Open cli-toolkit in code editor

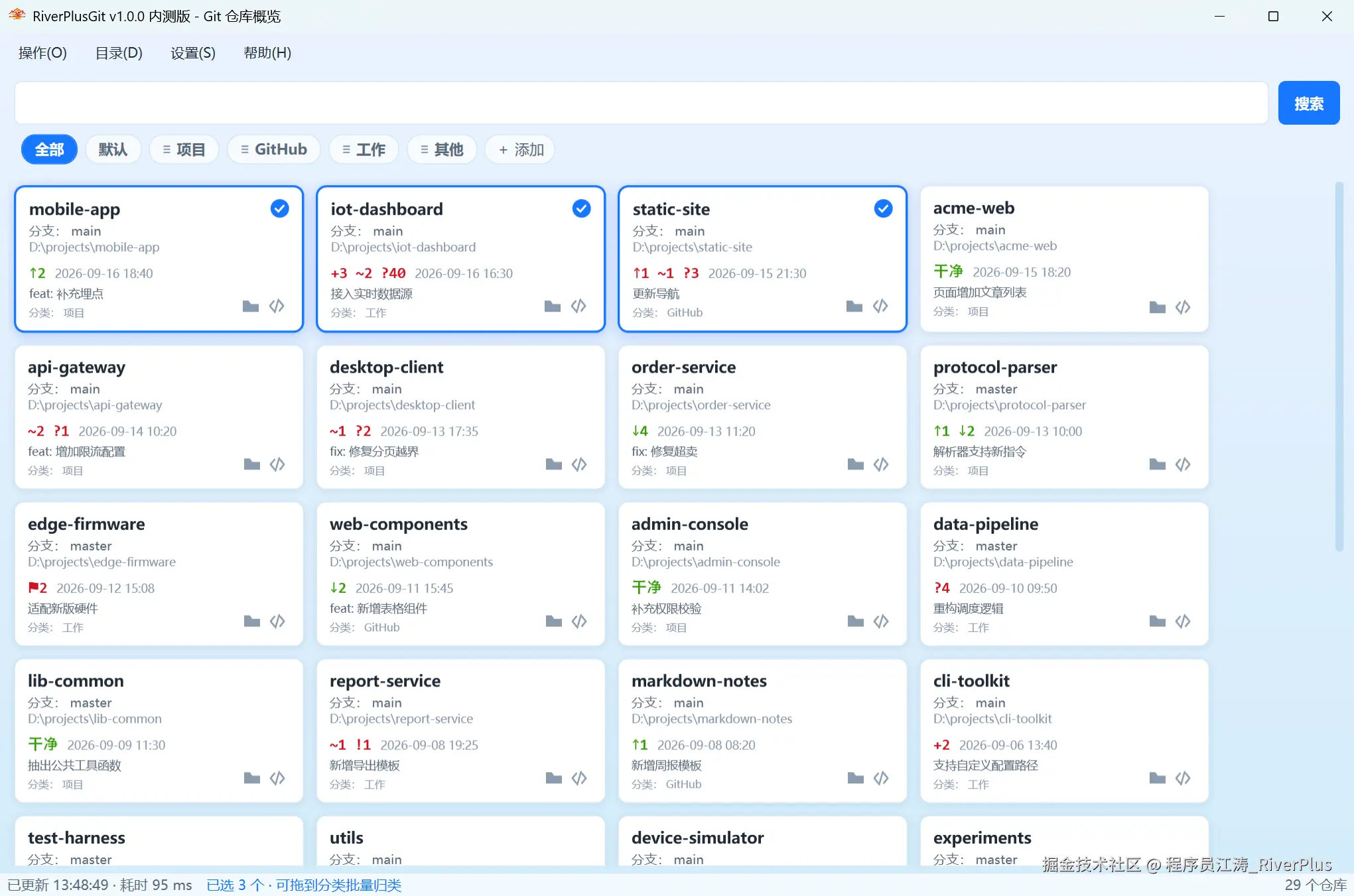[x=1183, y=778]
